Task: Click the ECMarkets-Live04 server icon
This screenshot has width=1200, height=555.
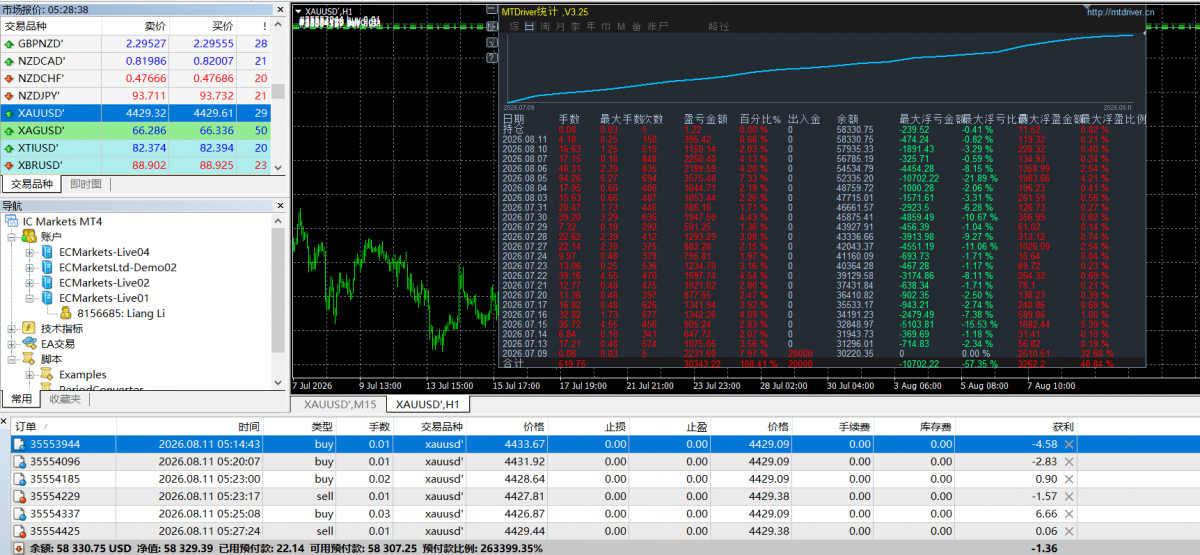Action: (47, 252)
